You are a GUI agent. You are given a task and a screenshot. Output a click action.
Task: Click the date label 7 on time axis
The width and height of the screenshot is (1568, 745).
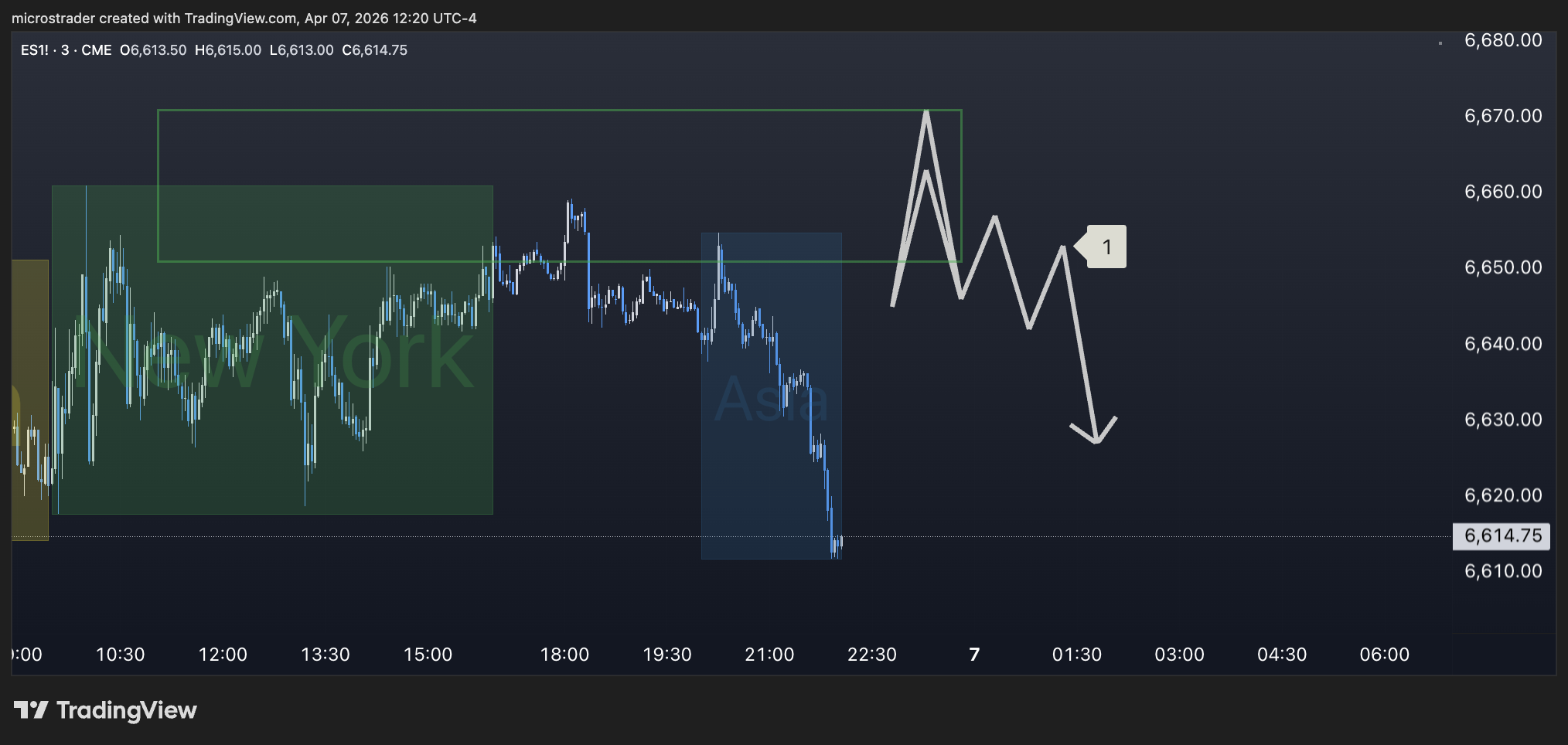pos(975,655)
